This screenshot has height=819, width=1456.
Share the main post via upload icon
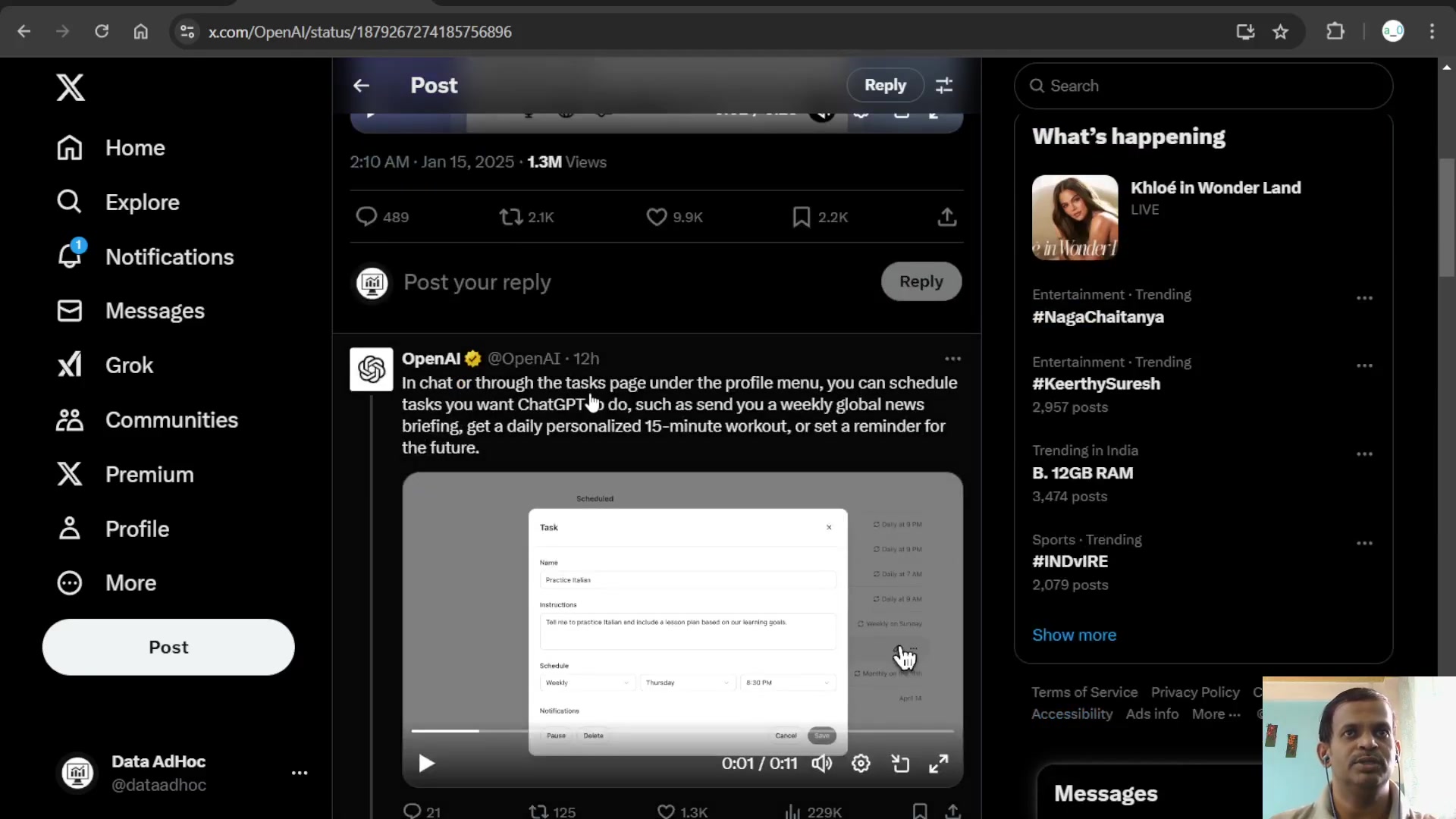[947, 217]
